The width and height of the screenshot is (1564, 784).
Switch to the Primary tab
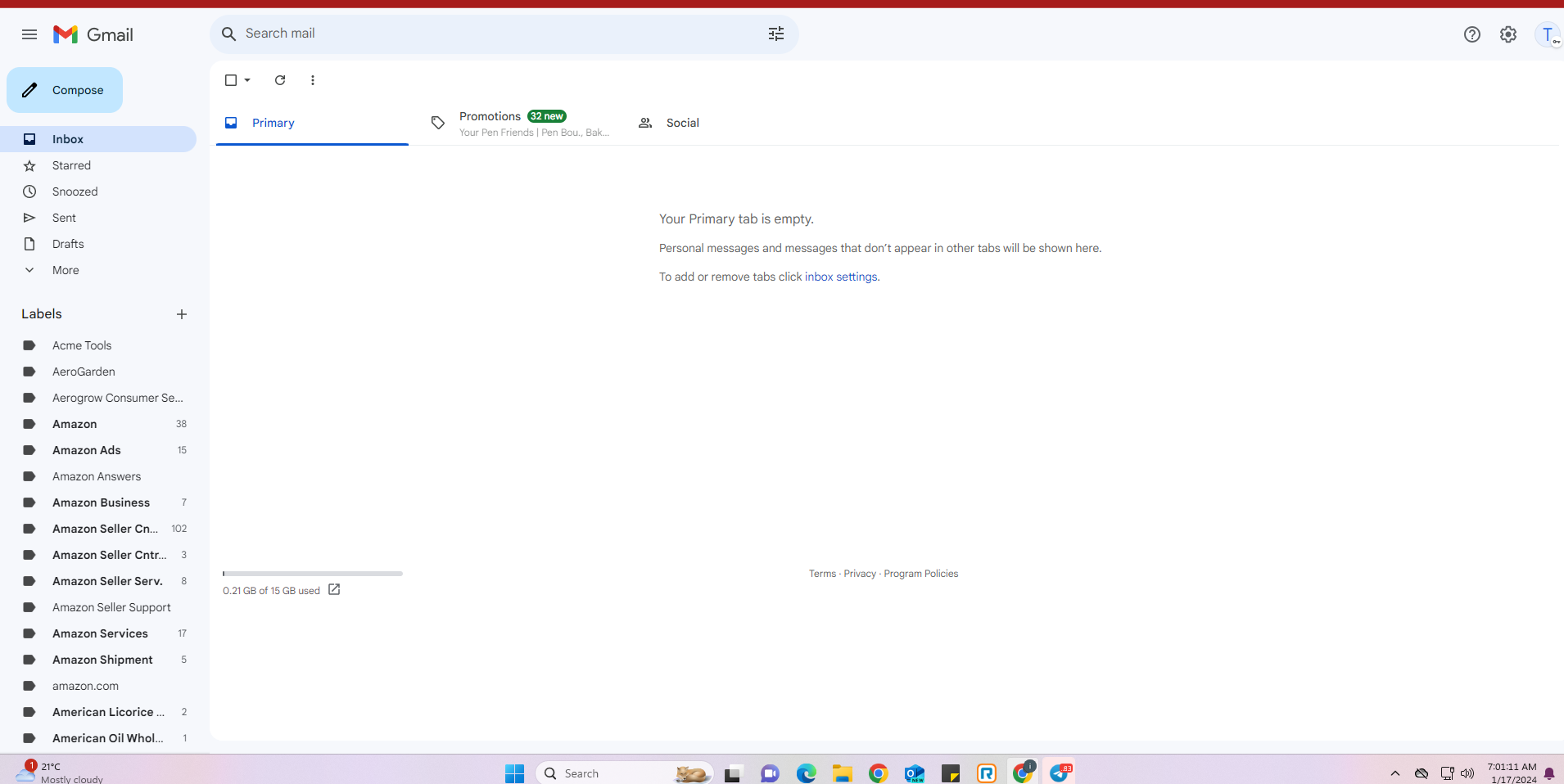(x=312, y=123)
